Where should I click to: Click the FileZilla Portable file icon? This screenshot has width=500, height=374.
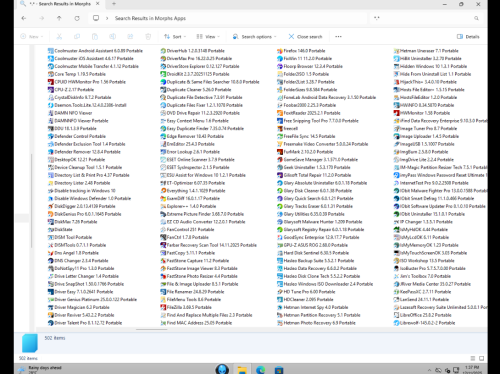click(x=163, y=307)
